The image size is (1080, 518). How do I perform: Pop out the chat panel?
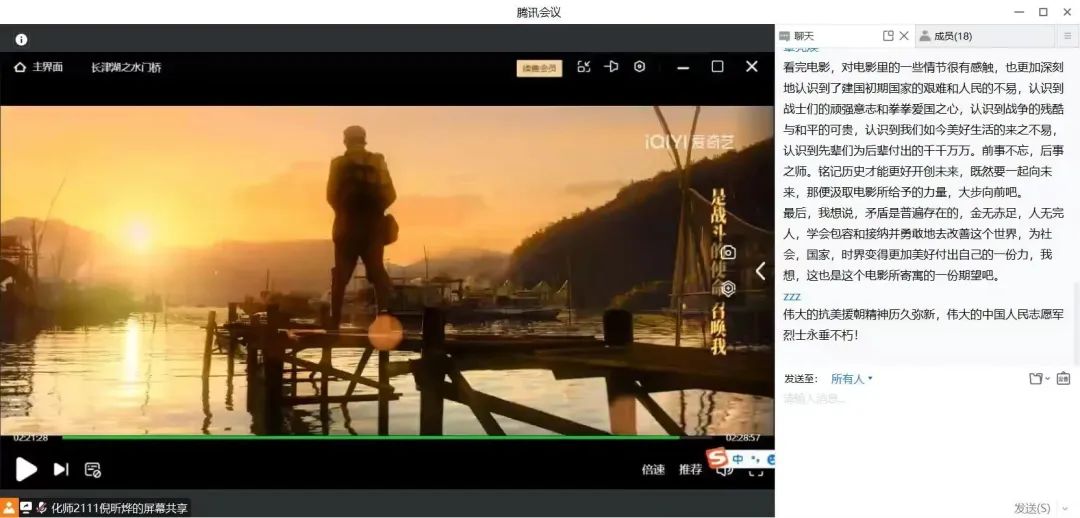point(888,36)
